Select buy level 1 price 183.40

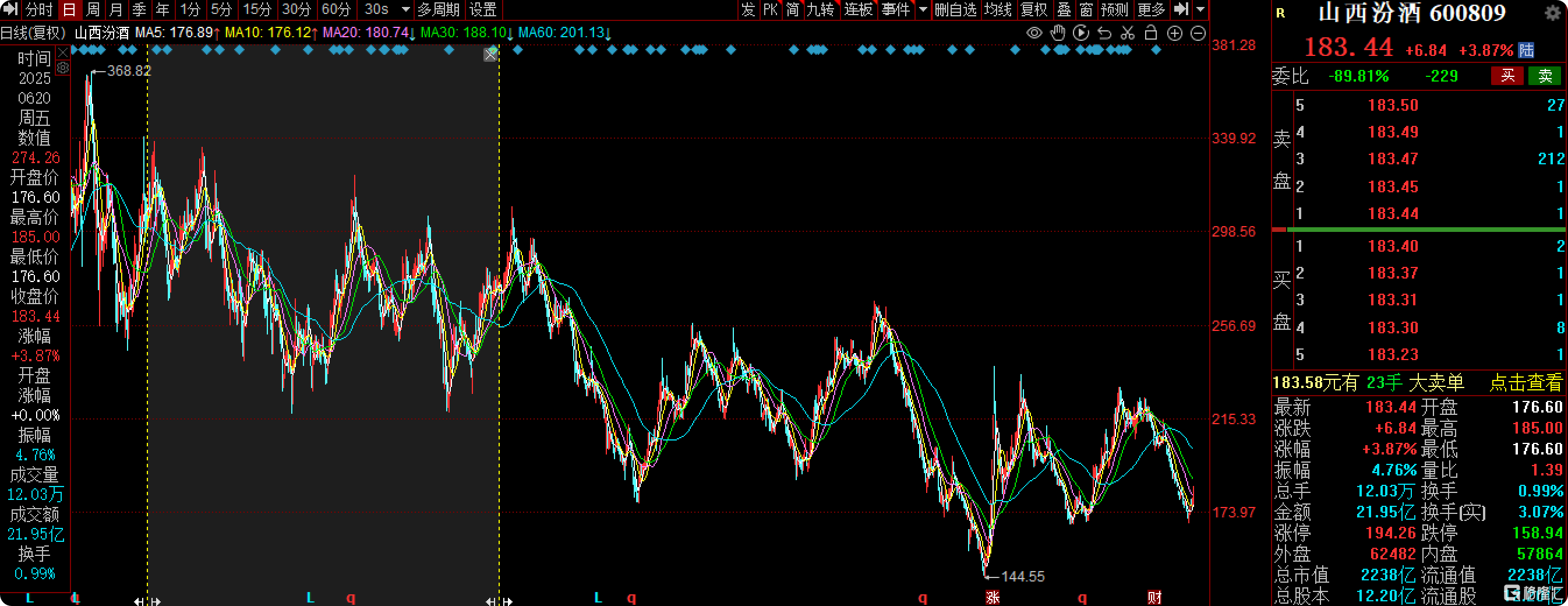1393,246
